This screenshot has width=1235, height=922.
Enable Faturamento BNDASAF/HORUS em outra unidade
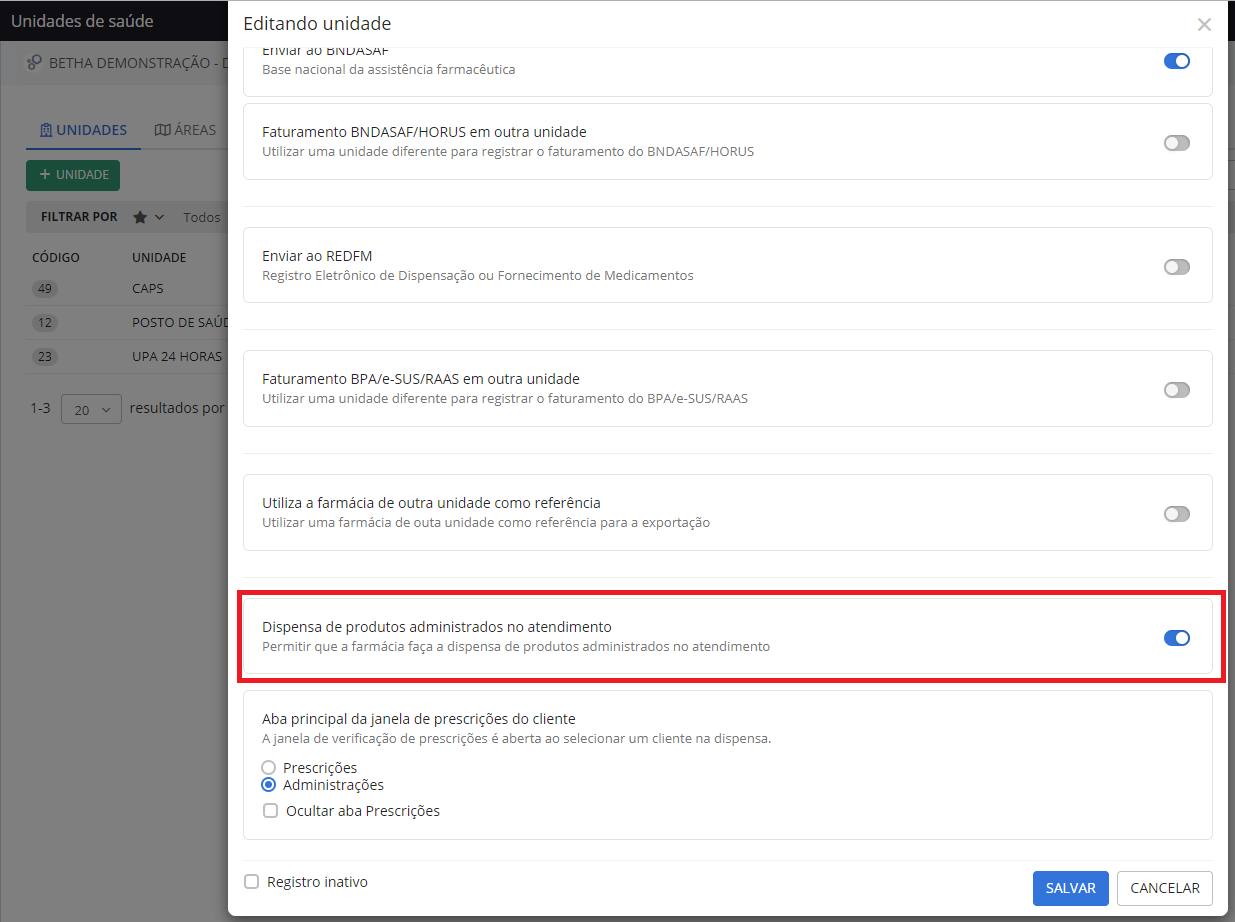tap(1176, 143)
